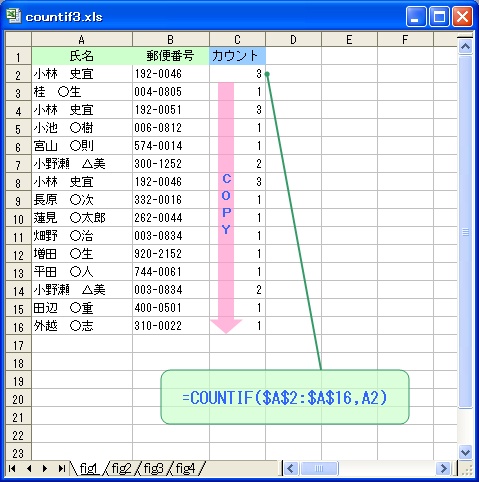This screenshot has height=482, width=479.
Task: Select column F header
Action: point(405,39)
